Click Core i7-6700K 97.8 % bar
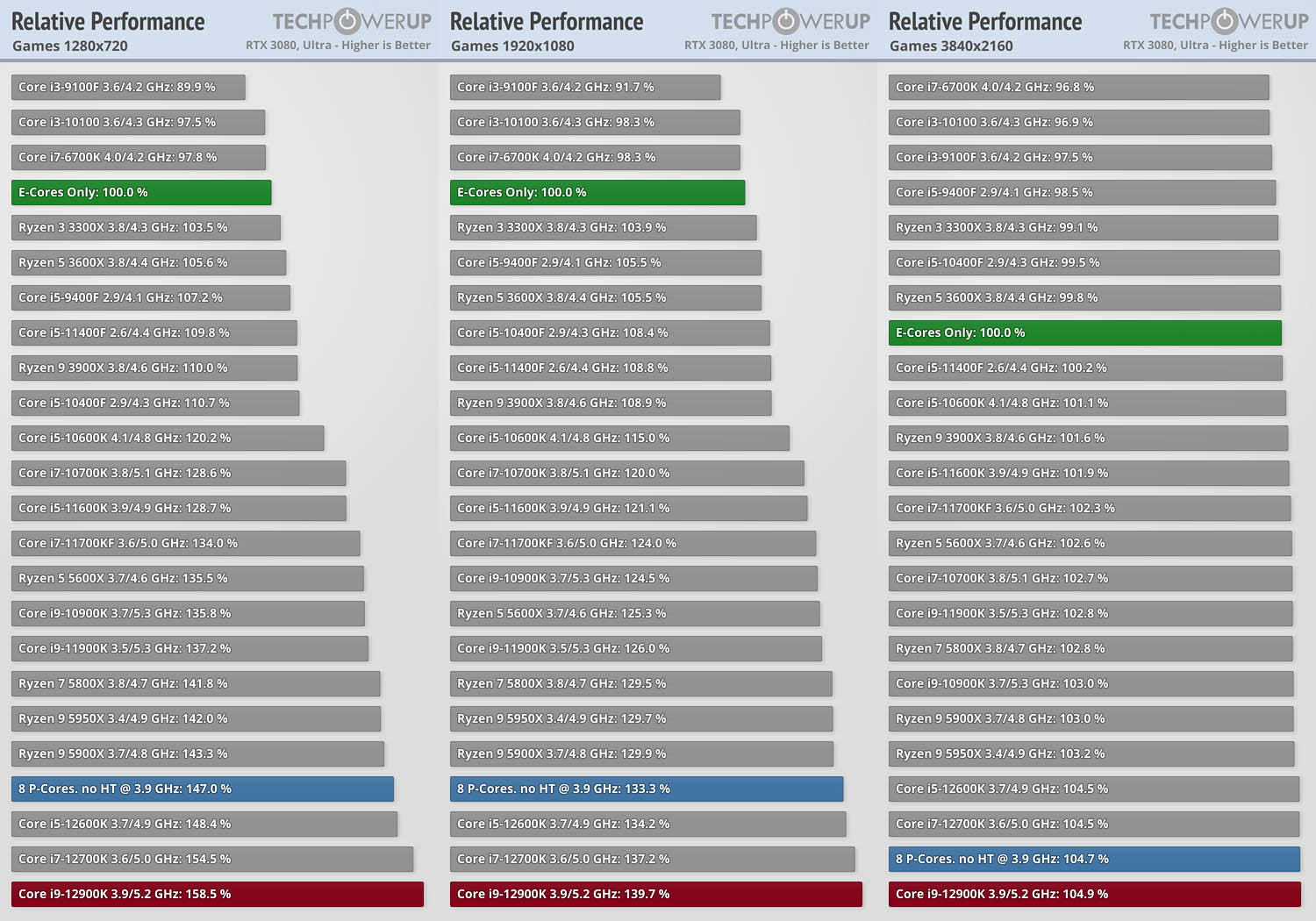 (139, 157)
